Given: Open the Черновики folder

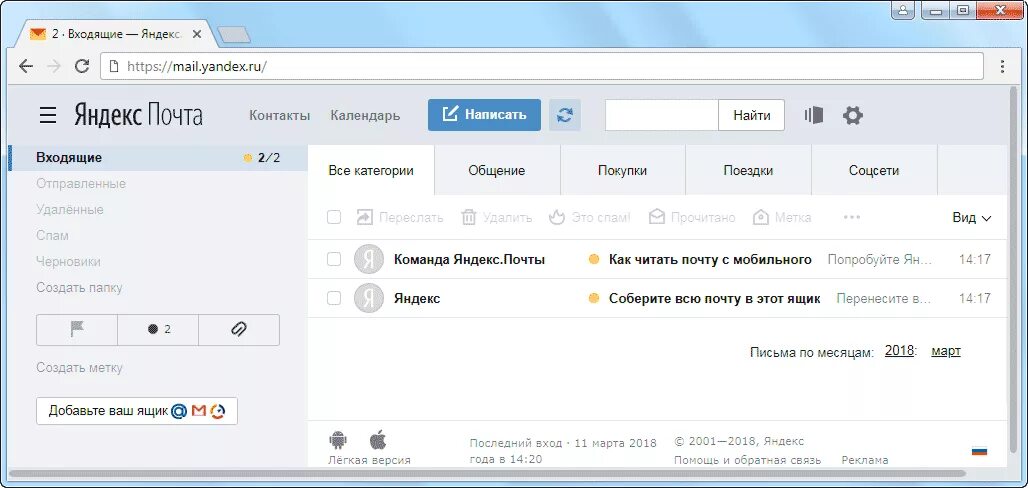Looking at the screenshot, I should coord(69,262).
